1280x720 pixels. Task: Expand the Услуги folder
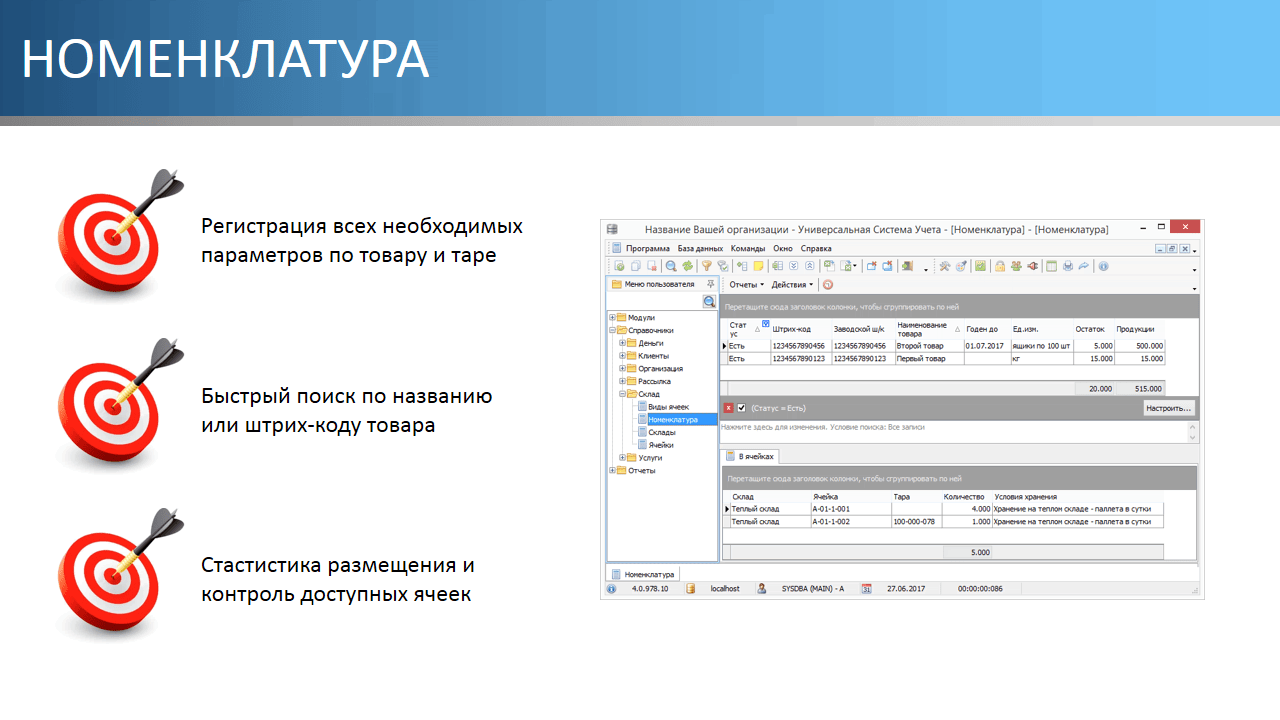coord(622,457)
